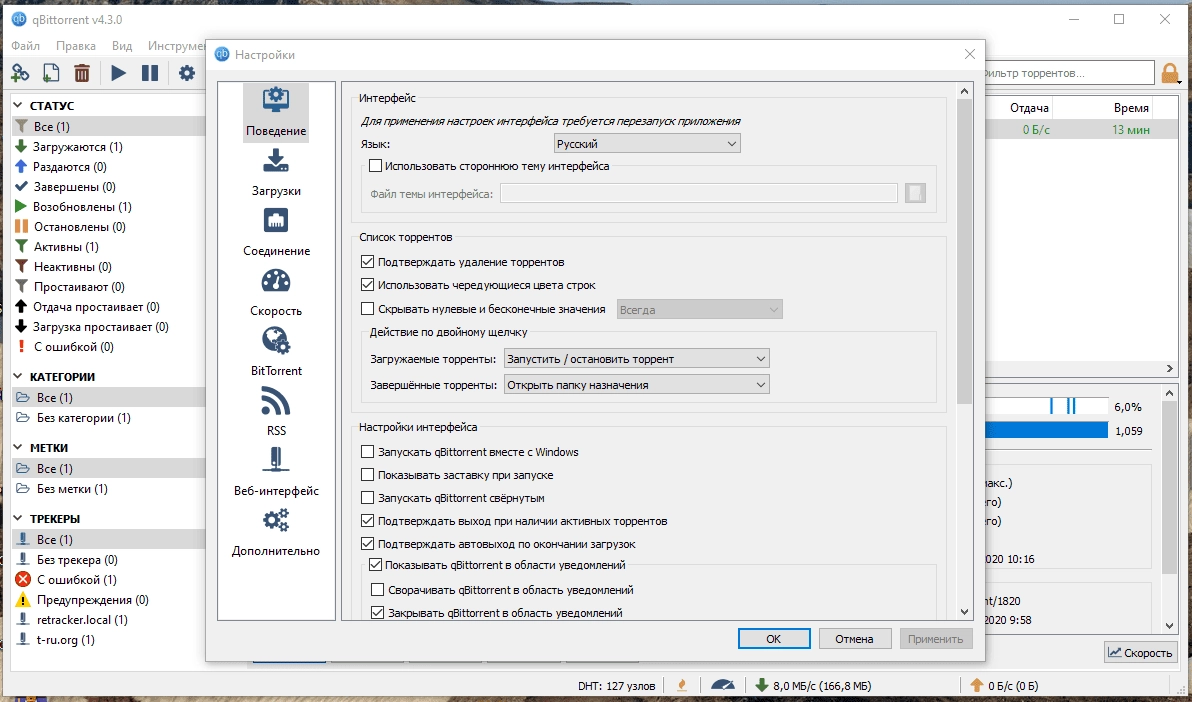Image resolution: width=1192 pixels, height=702 pixels.
Task: Open the Язык language dropdown
Action: [647, 144]
